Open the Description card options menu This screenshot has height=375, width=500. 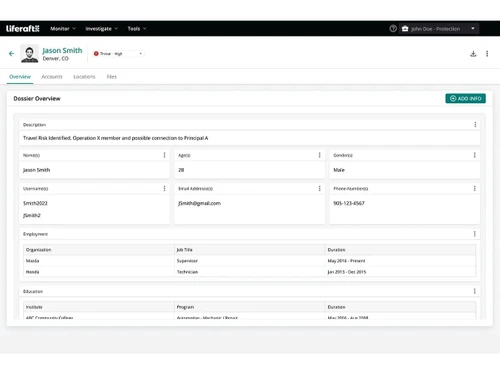(475, 124)
